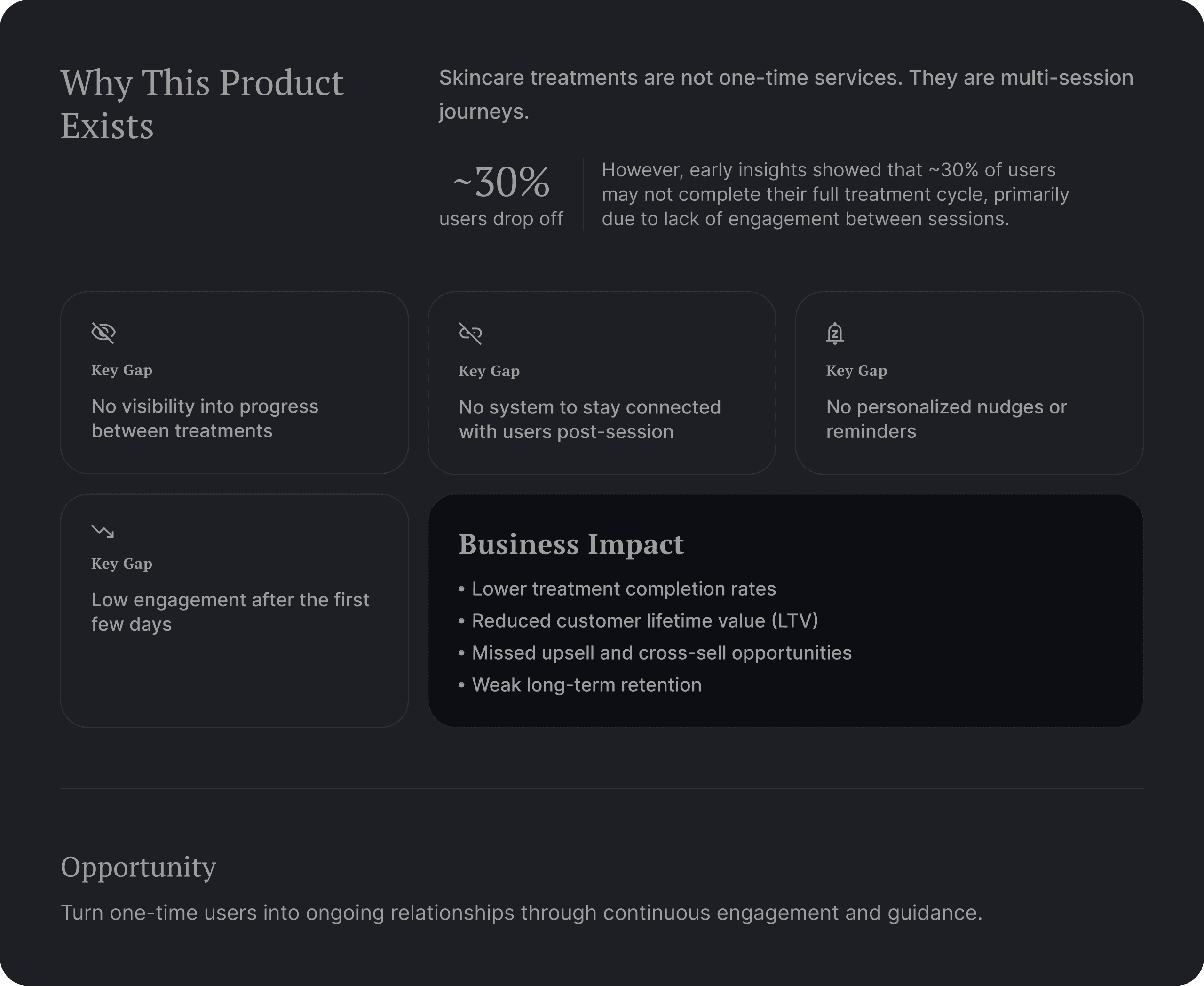Click the 'users drop off' caption

coord(501,219)
